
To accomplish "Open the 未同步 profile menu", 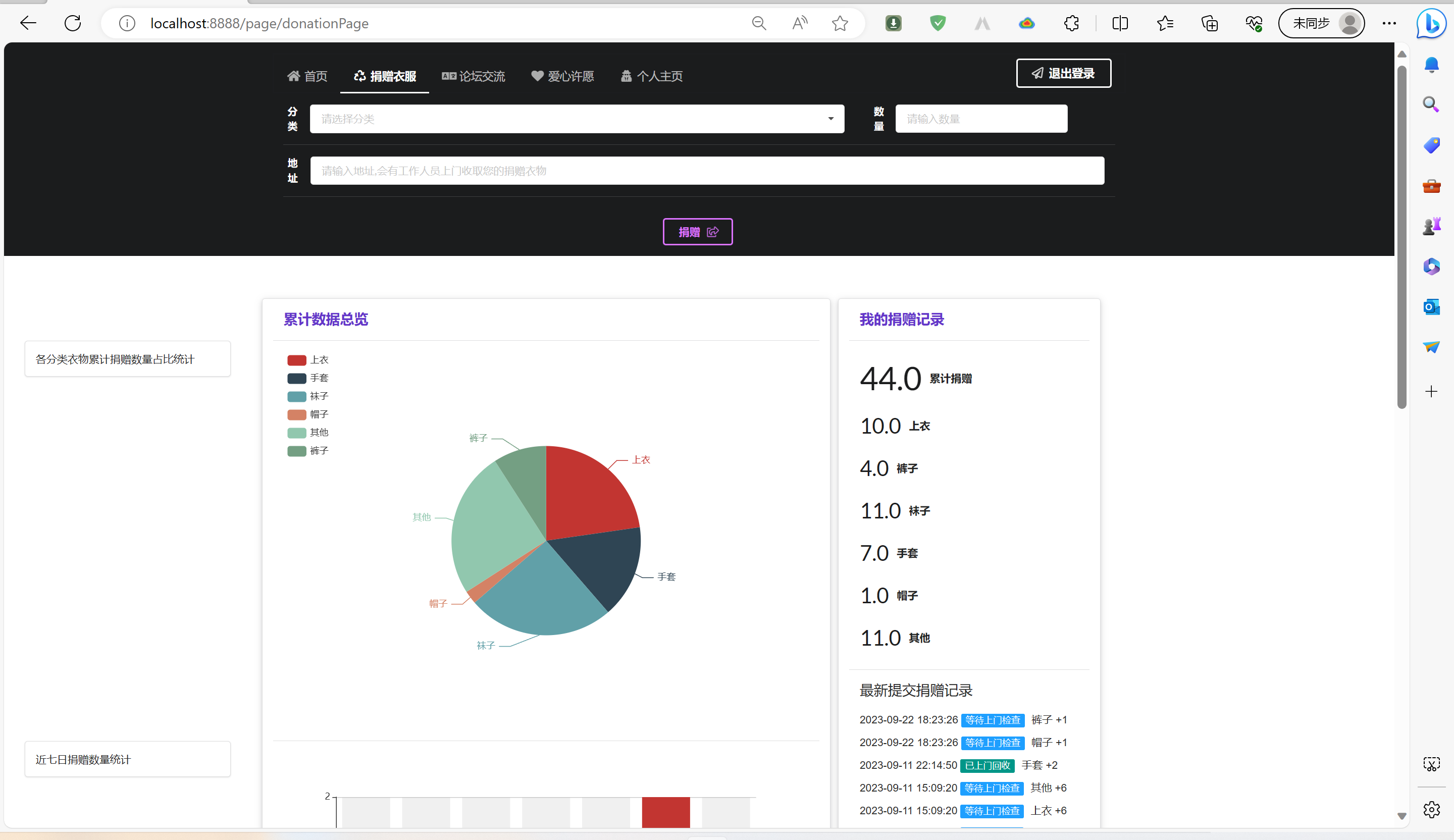I will click(1321, 23).
